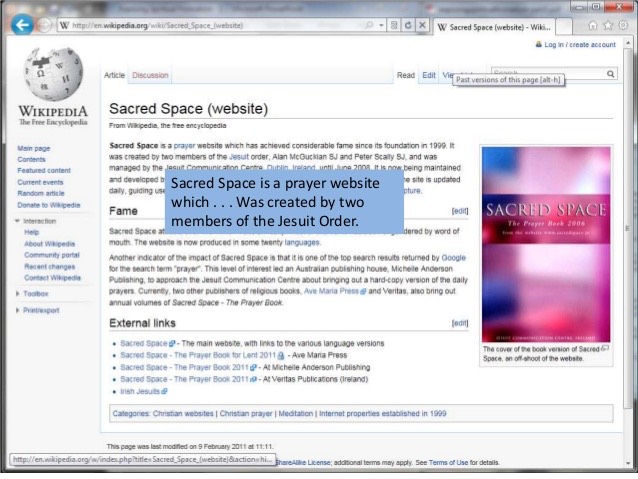Click the enlarge icon beside cover caption
Image resolution: width=638 pixels, height=479 pixels.
pyautogui.click(x=605, y=348)
